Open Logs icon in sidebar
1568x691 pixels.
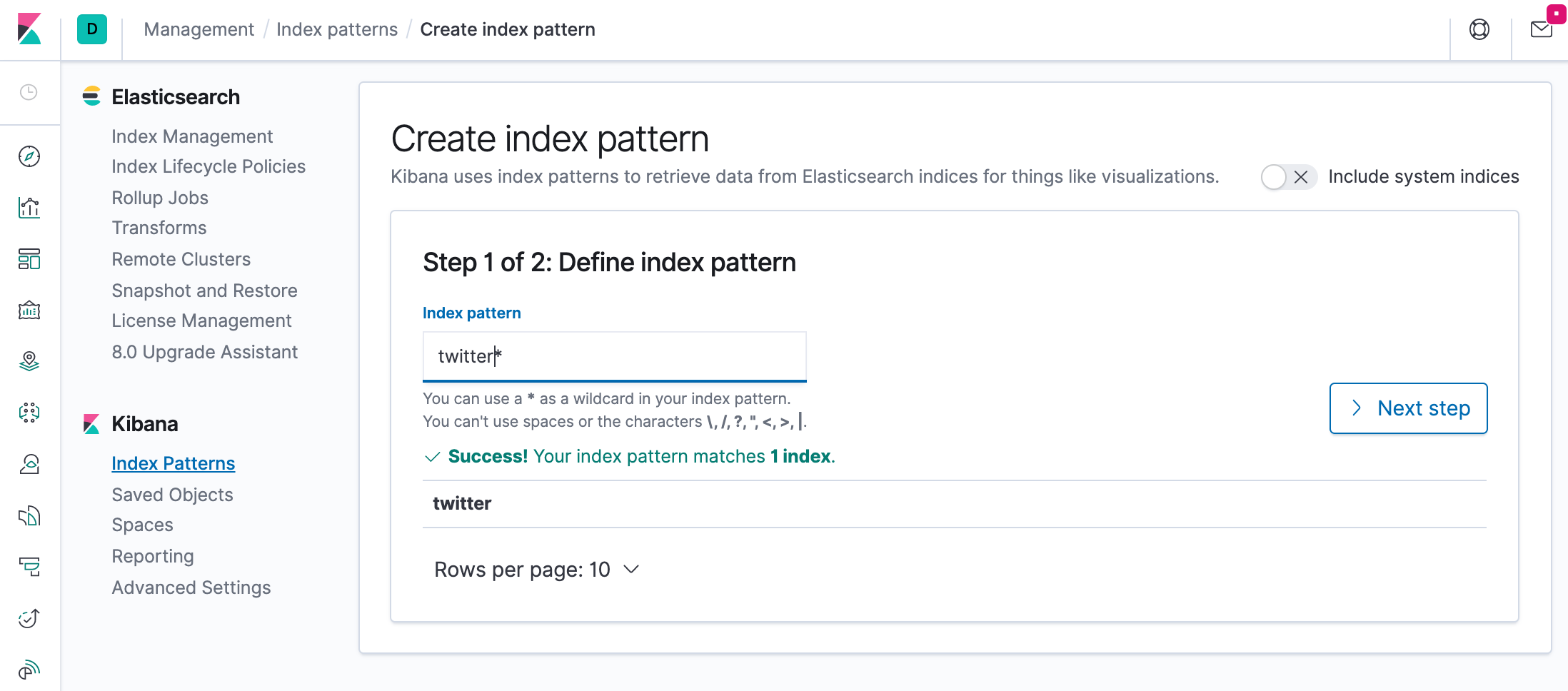[x=29, y=516]
